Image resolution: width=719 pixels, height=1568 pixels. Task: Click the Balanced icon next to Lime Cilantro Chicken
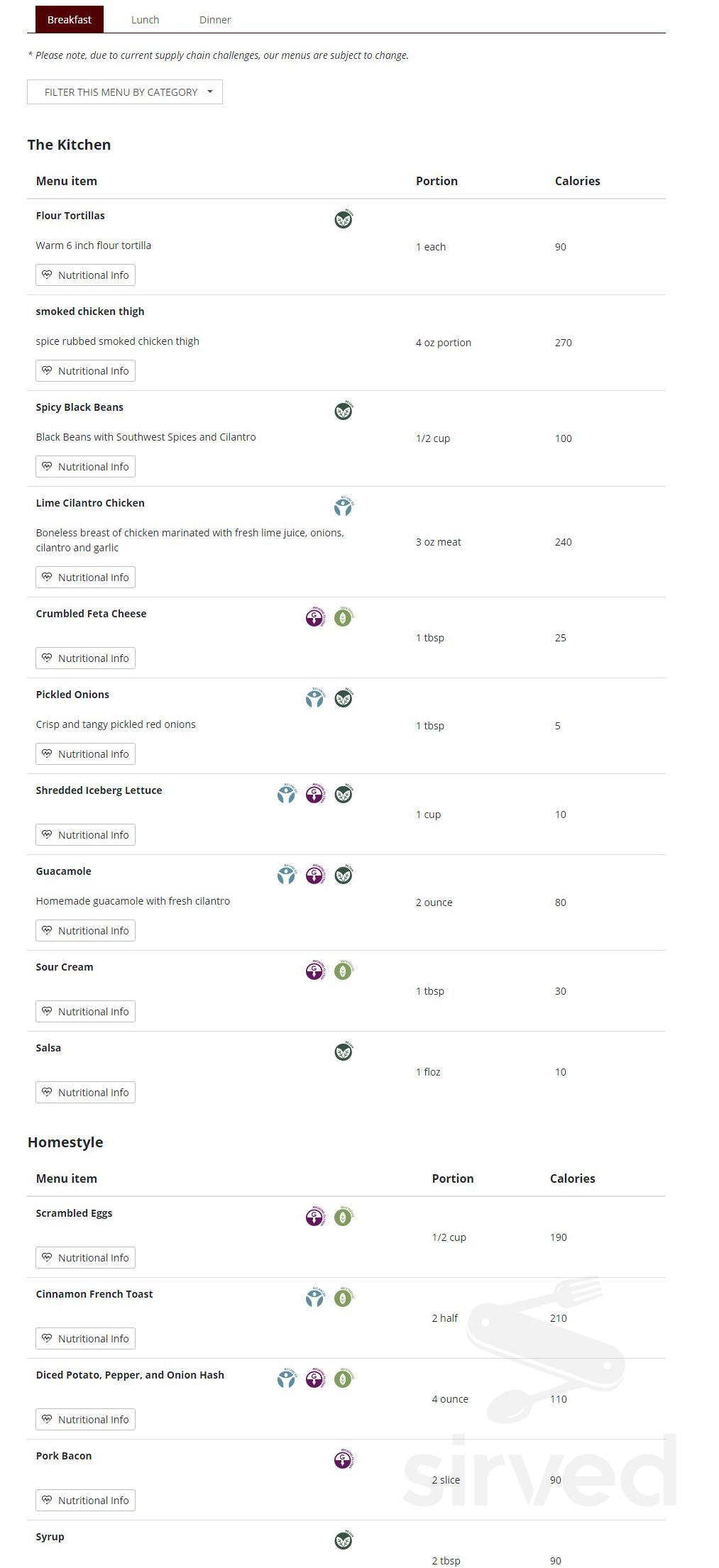click(x=343, y=507)
